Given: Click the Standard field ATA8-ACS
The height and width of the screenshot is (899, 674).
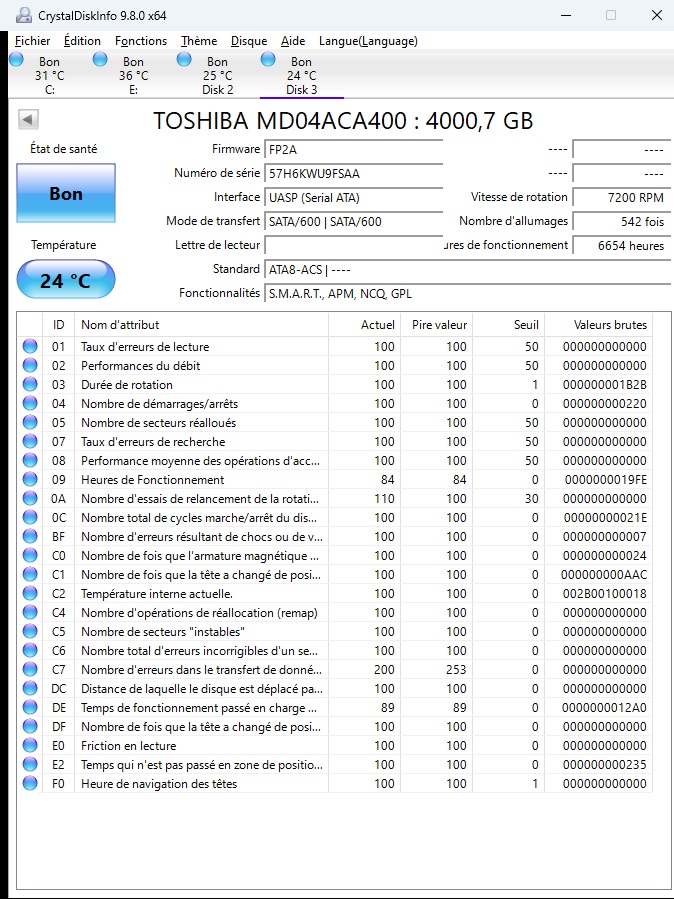Looking at the screenshot, I should (x=468, y=269).
